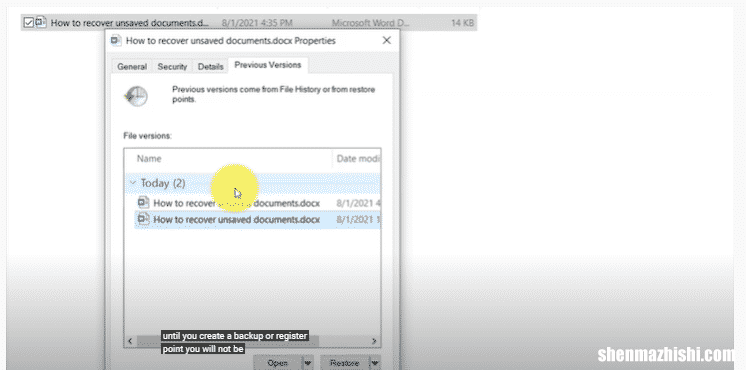Open the Security tab
This screenshot has width=746, height=370.
click(172, 67)
